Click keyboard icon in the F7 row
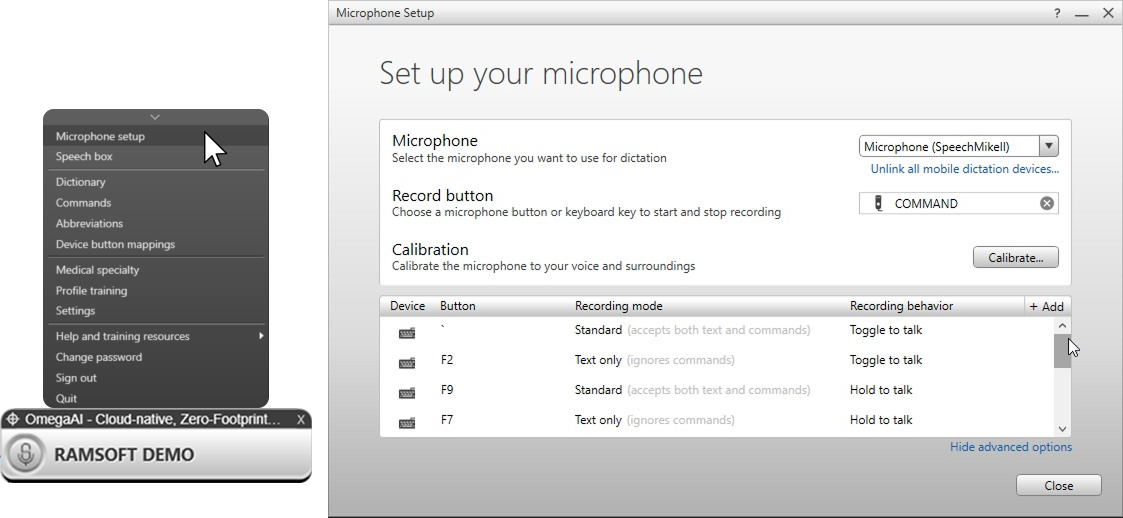This screenshot has width=1123, height=518. point(407,423)
